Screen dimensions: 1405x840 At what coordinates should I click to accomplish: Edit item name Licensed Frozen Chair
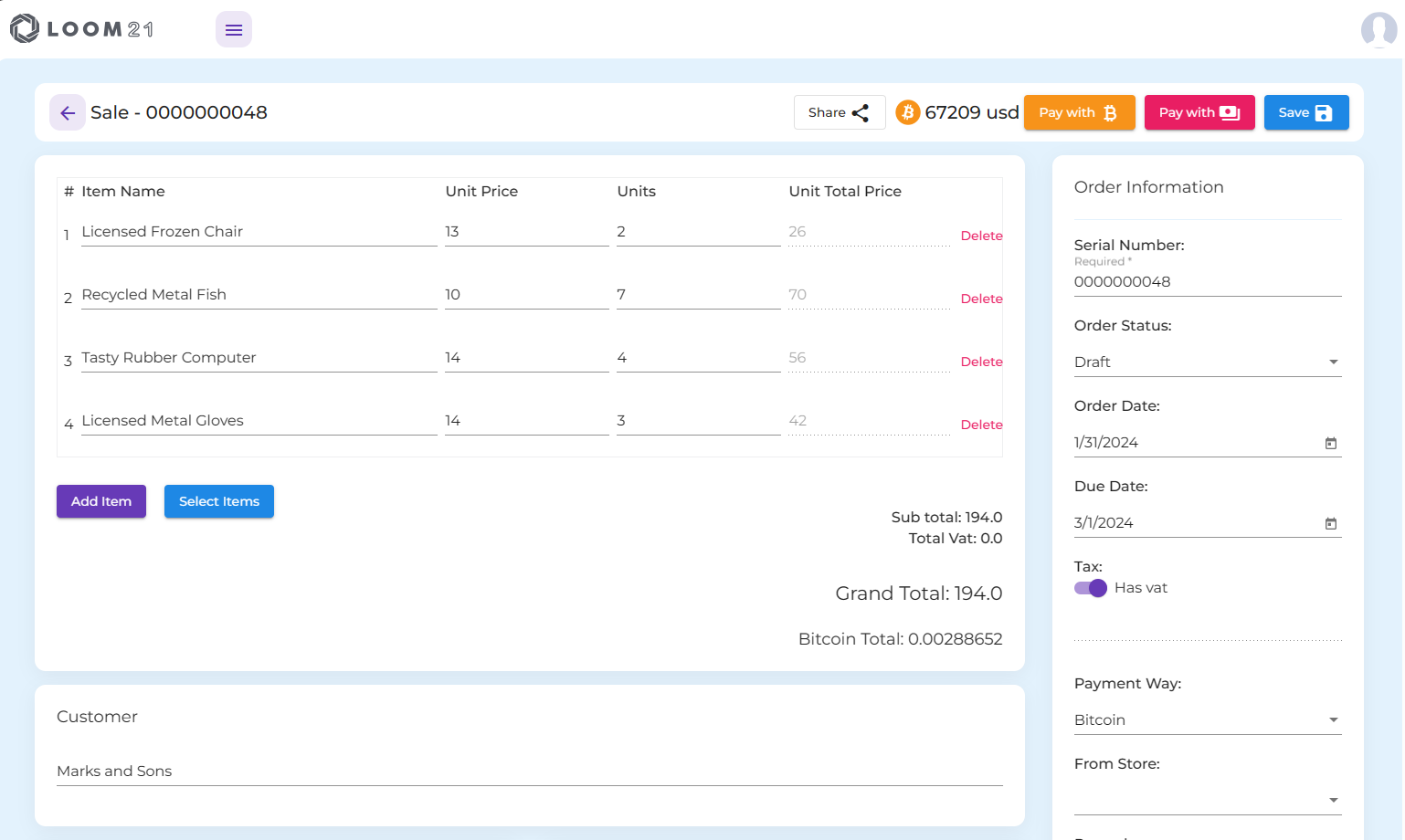[259, 232]
